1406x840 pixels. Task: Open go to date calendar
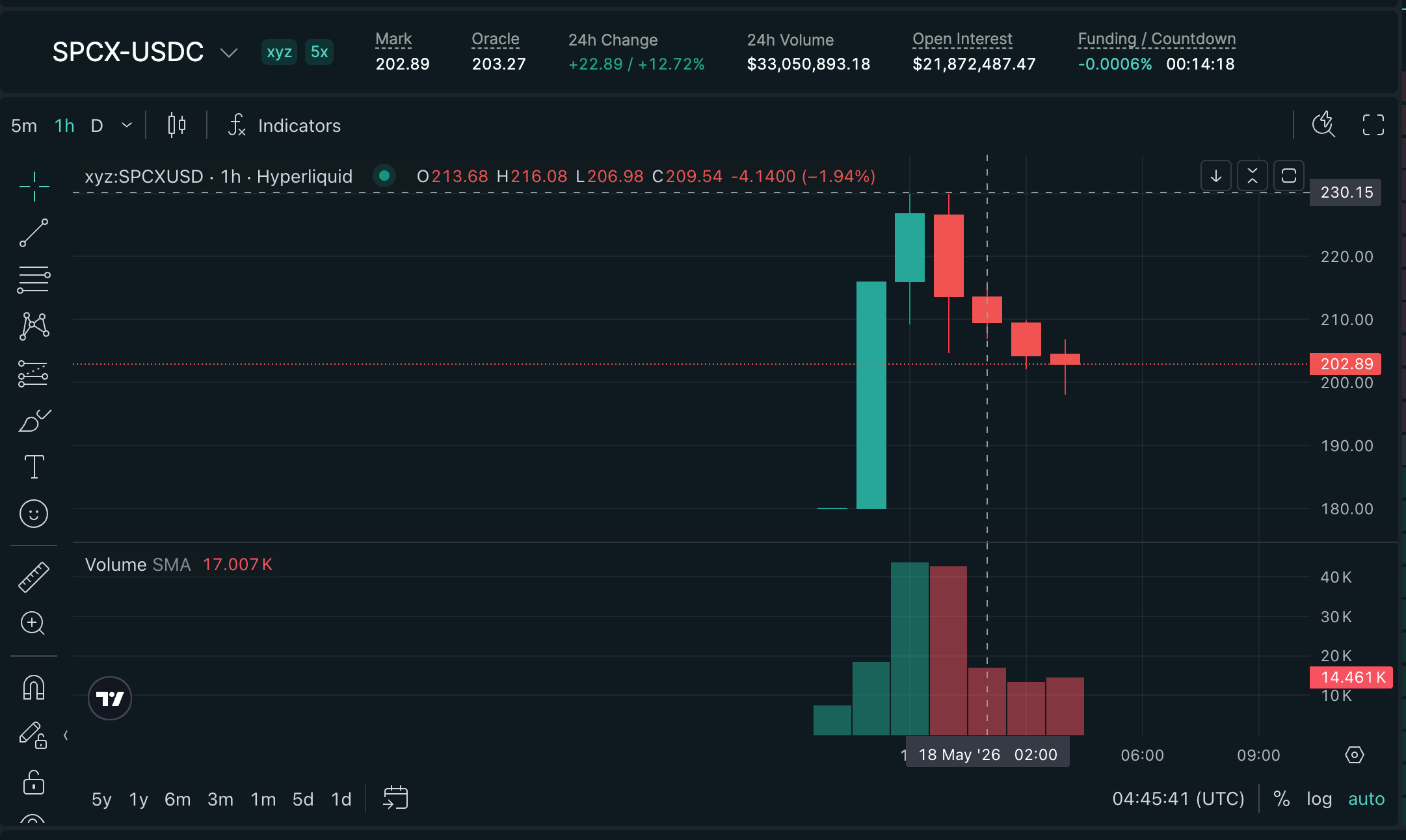(395, 798)
